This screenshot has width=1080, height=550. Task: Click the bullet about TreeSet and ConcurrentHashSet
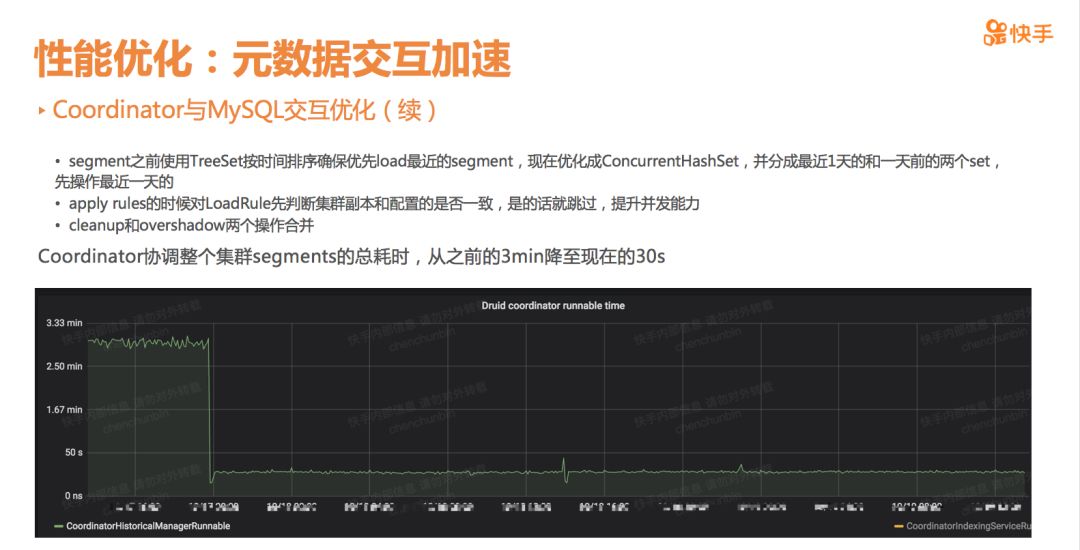(528, 171)
